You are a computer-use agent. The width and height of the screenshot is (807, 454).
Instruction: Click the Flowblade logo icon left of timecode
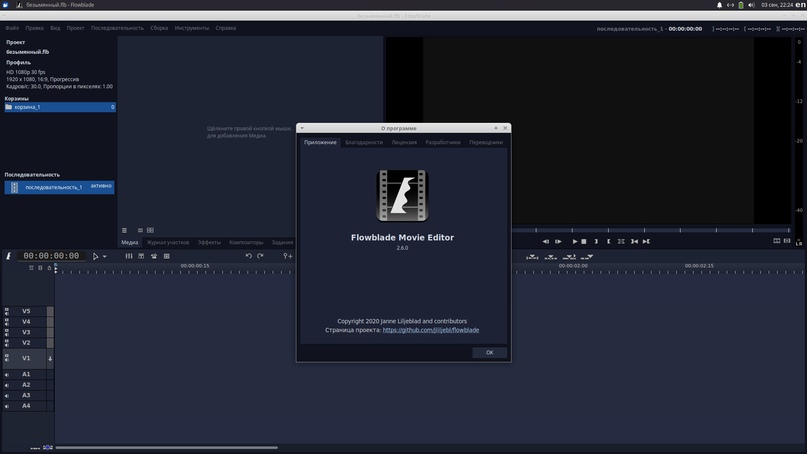point(9,256)
